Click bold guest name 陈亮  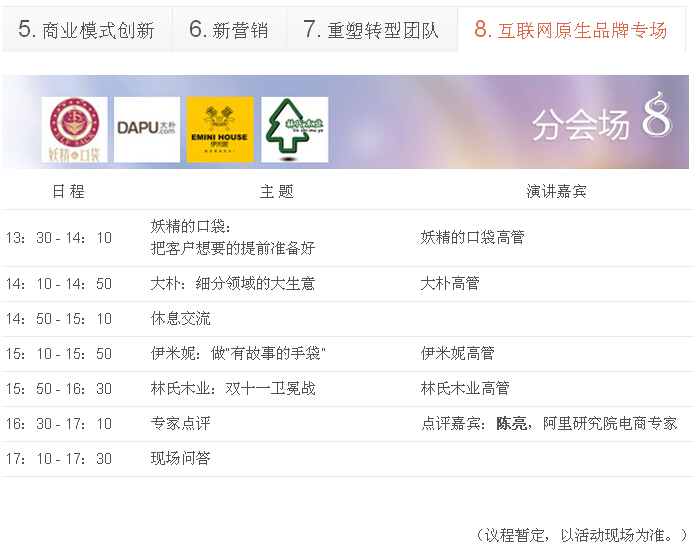pyautogui.click(x=511, y=424)
